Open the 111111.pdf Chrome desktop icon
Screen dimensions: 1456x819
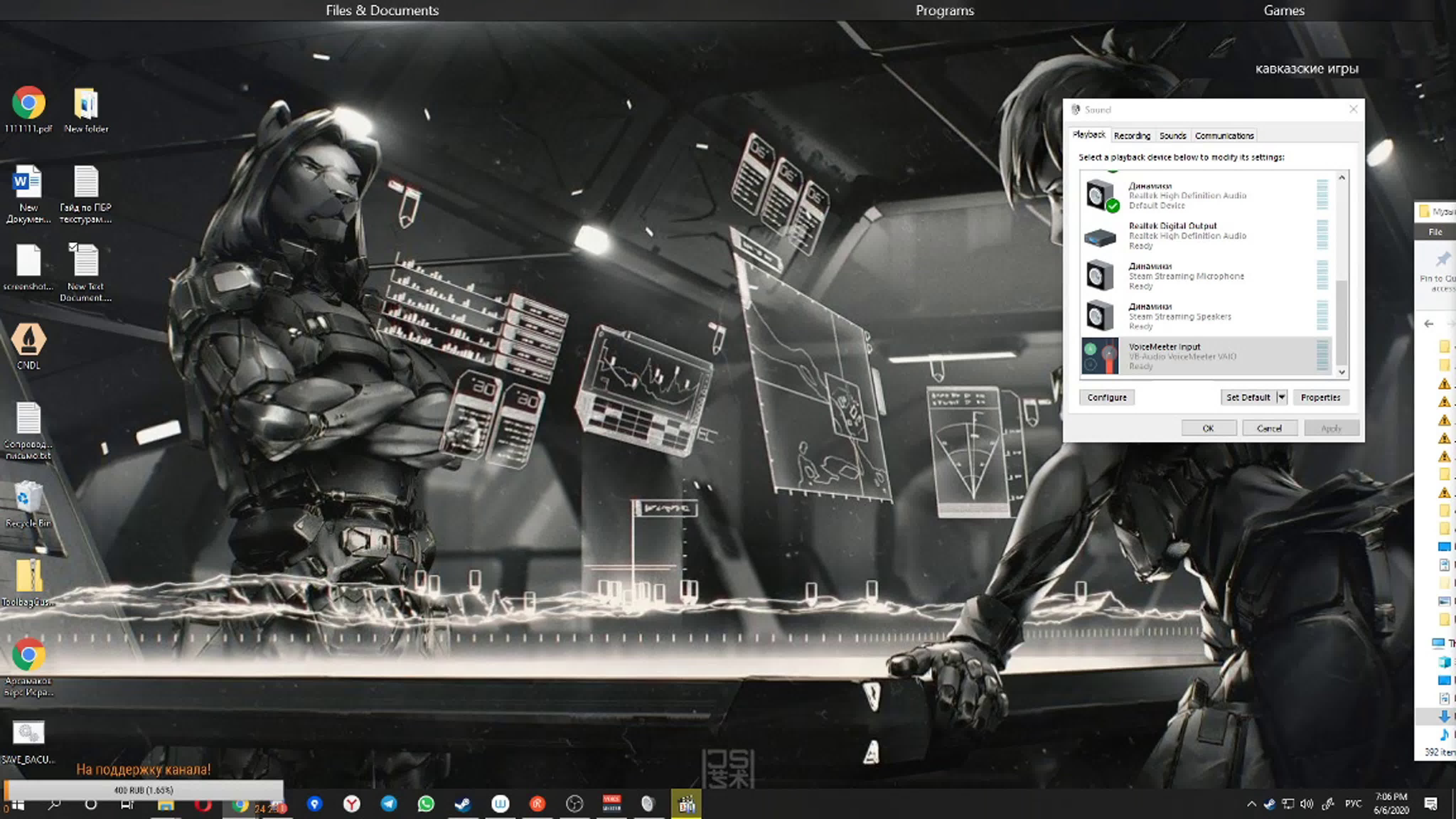click(x=28, y=110)
